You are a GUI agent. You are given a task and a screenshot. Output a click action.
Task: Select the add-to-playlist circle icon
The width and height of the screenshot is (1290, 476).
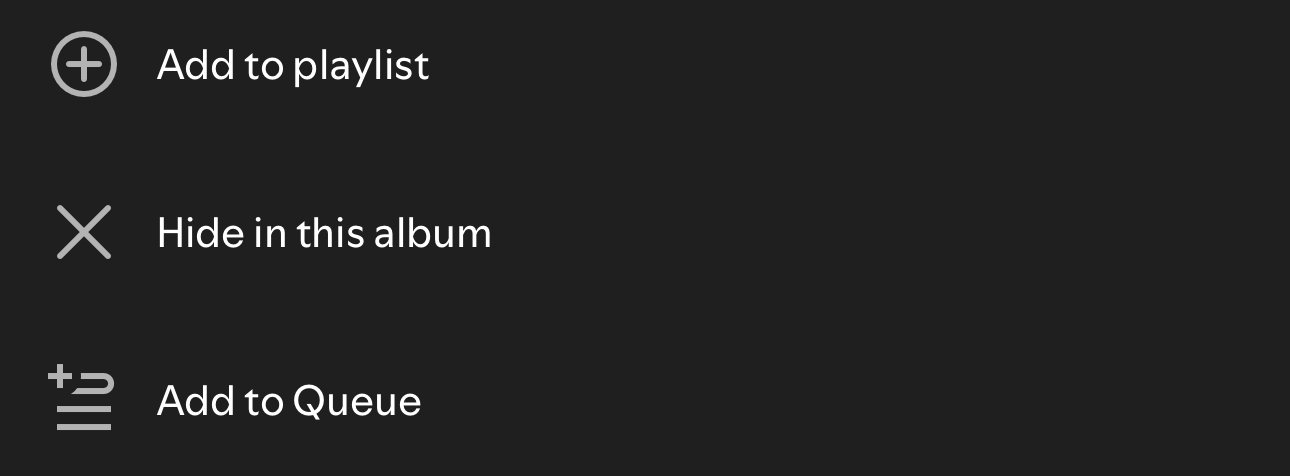pyautogui.click(x=84, y=65)
